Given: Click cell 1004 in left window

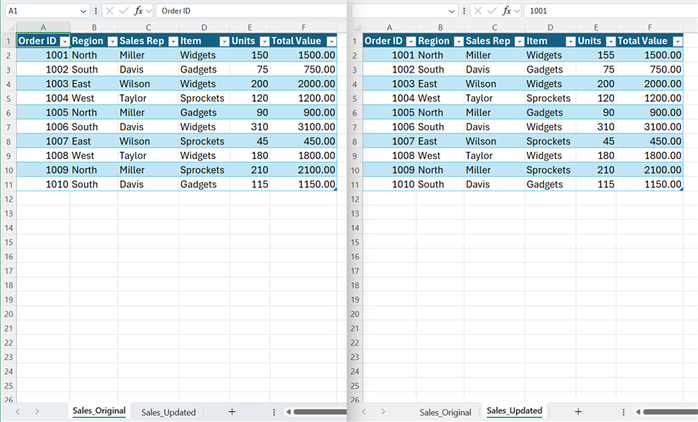Looking at the screenshot, I should [43, 98].
